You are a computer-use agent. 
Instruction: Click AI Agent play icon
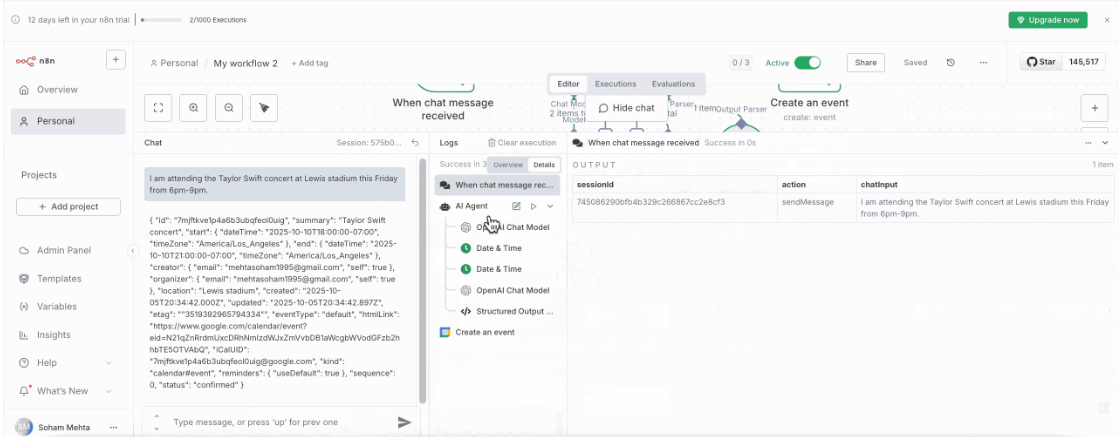tap(534, 206)
